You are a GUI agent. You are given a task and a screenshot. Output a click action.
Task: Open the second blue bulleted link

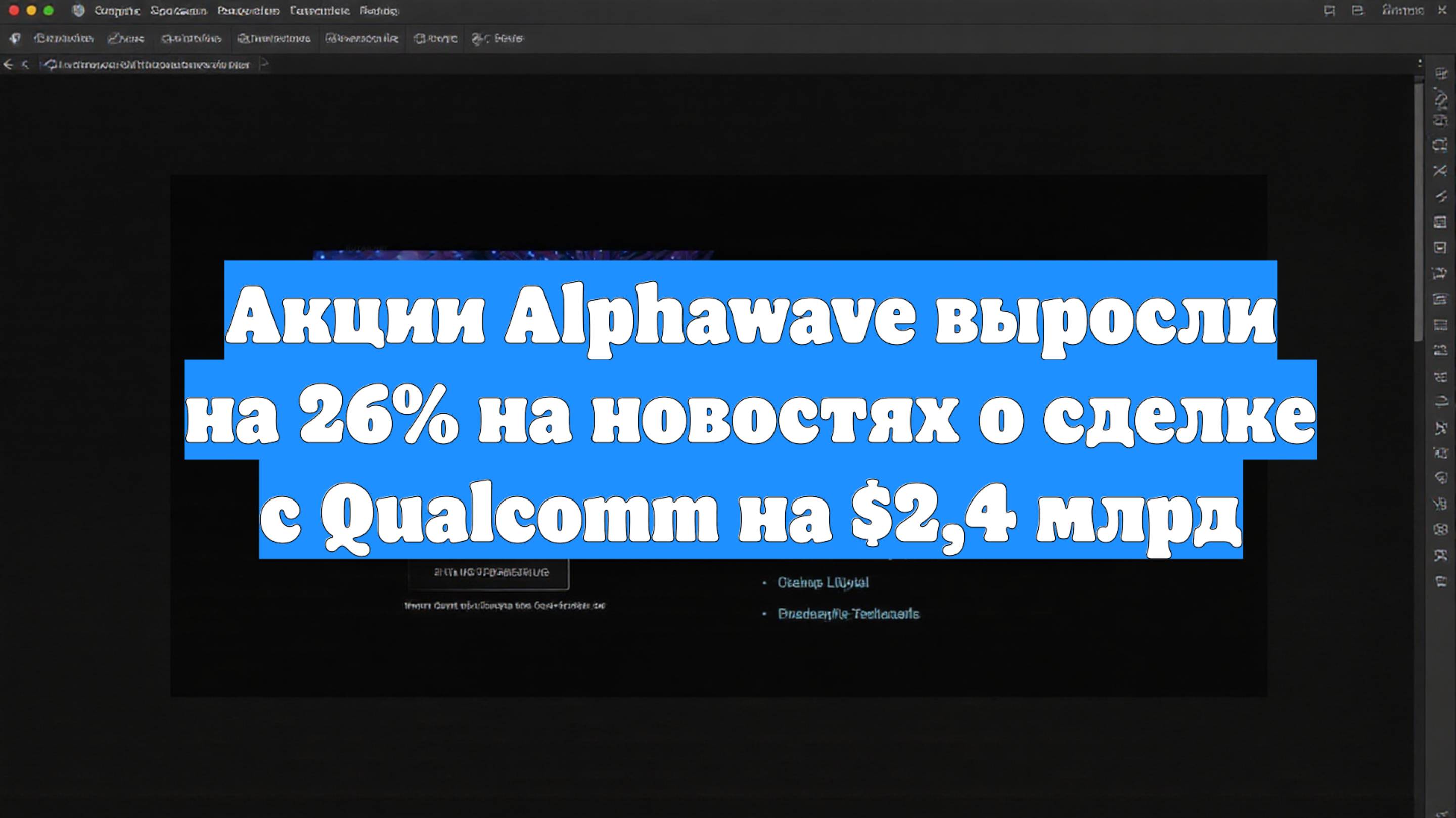coord(848,614)
